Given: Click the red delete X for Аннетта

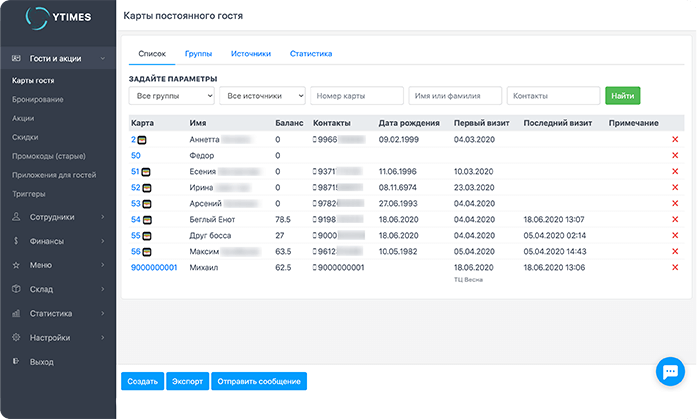Looking at the screenshot, I should (675, 140).
